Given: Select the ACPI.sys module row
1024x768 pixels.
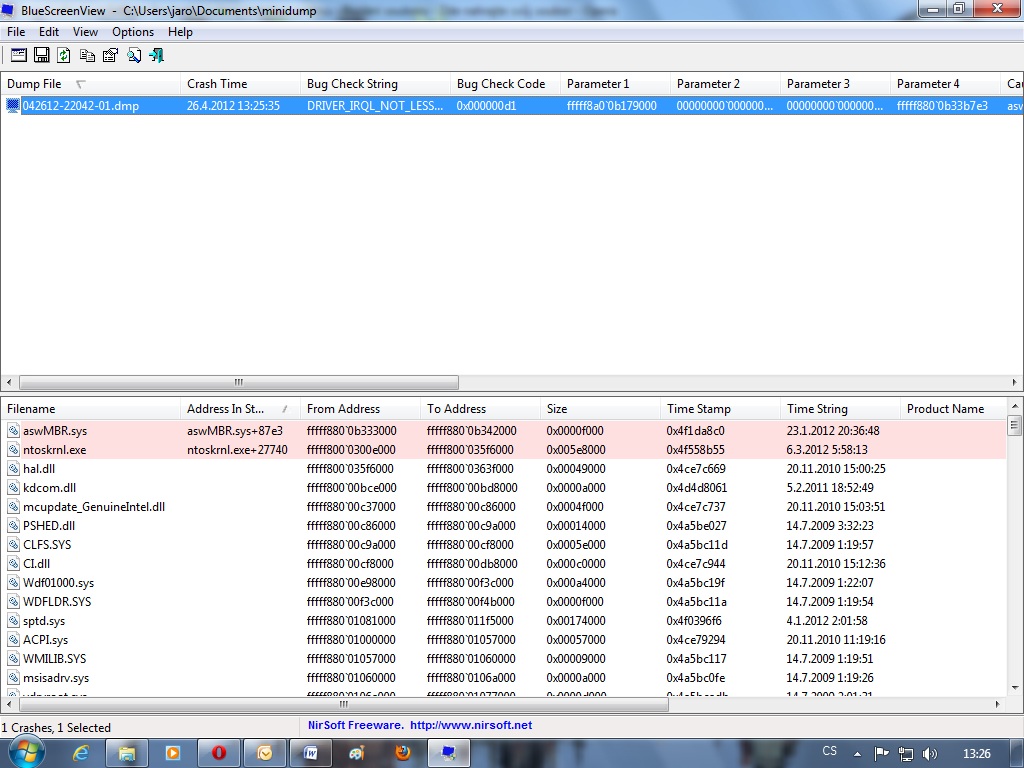Looking at the screenshot, I should [x=504, y=639].
